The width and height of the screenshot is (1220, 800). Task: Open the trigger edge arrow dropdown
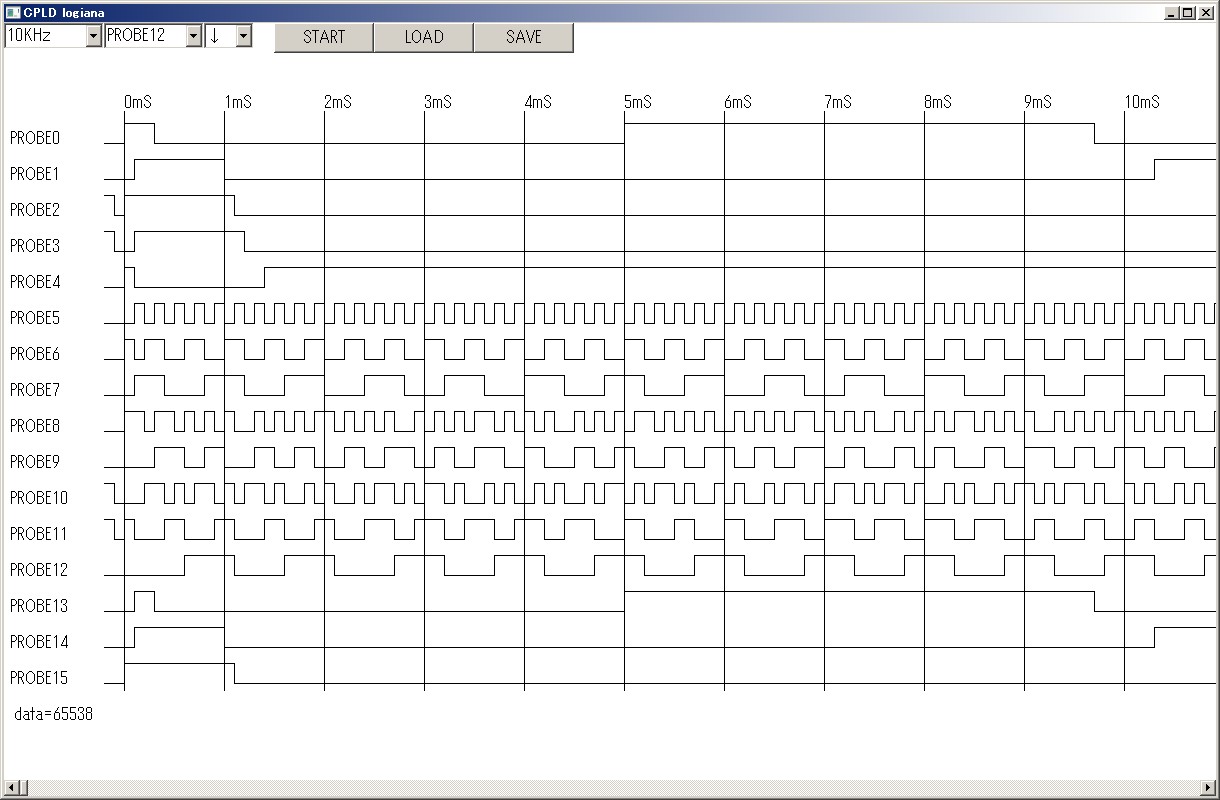(x=243, y=36)
